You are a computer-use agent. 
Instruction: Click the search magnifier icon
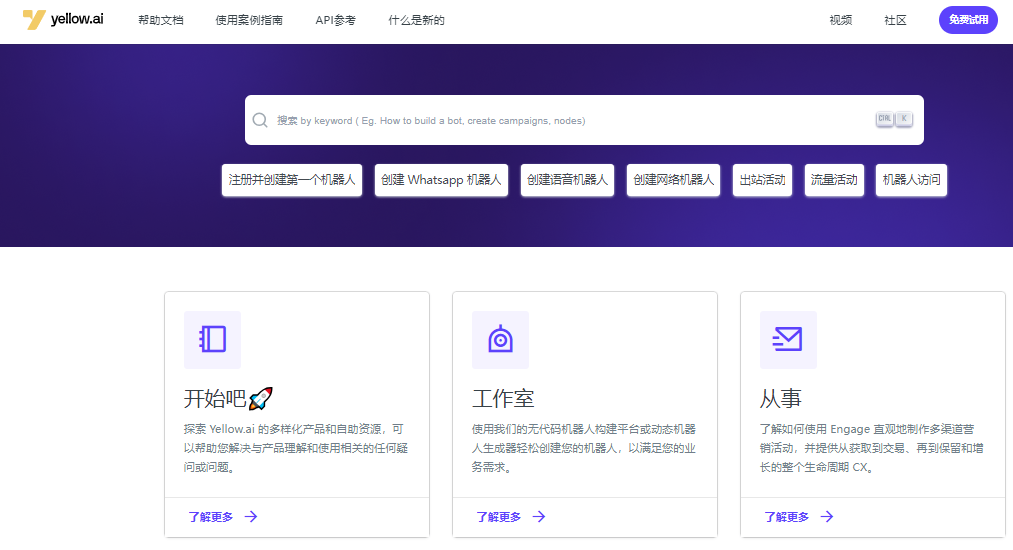point(260,120)
